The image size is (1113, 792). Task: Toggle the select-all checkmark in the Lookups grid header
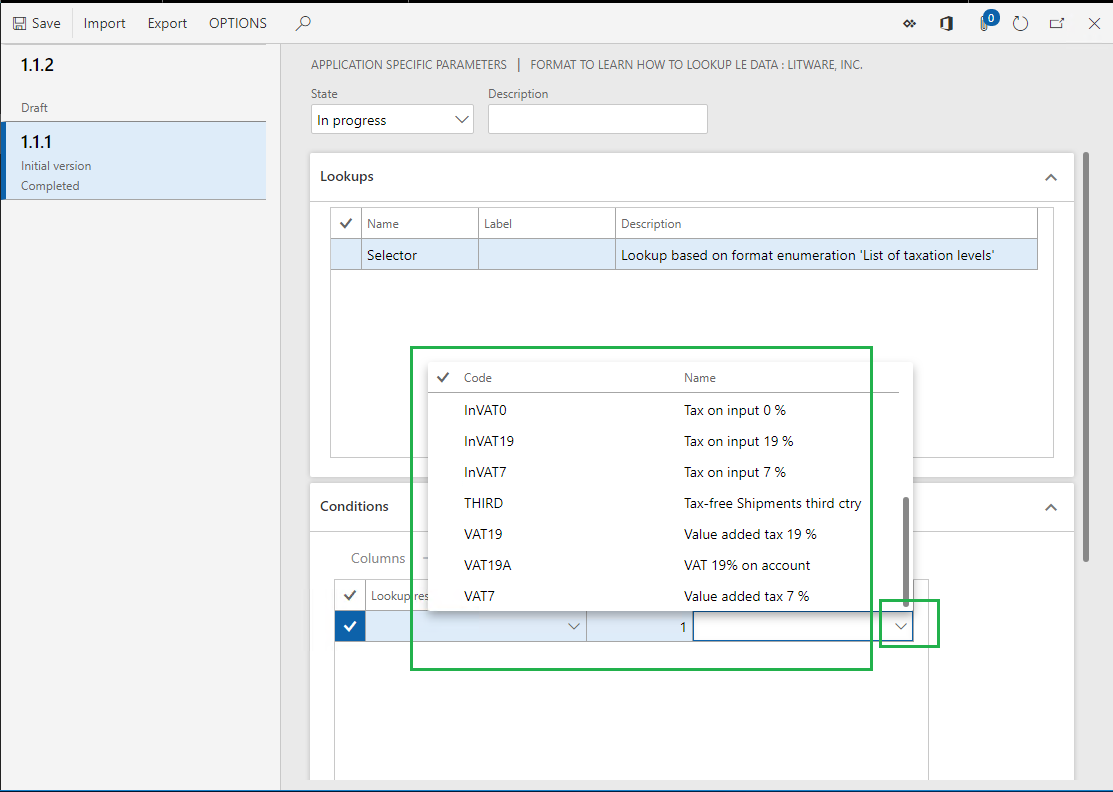345,222
